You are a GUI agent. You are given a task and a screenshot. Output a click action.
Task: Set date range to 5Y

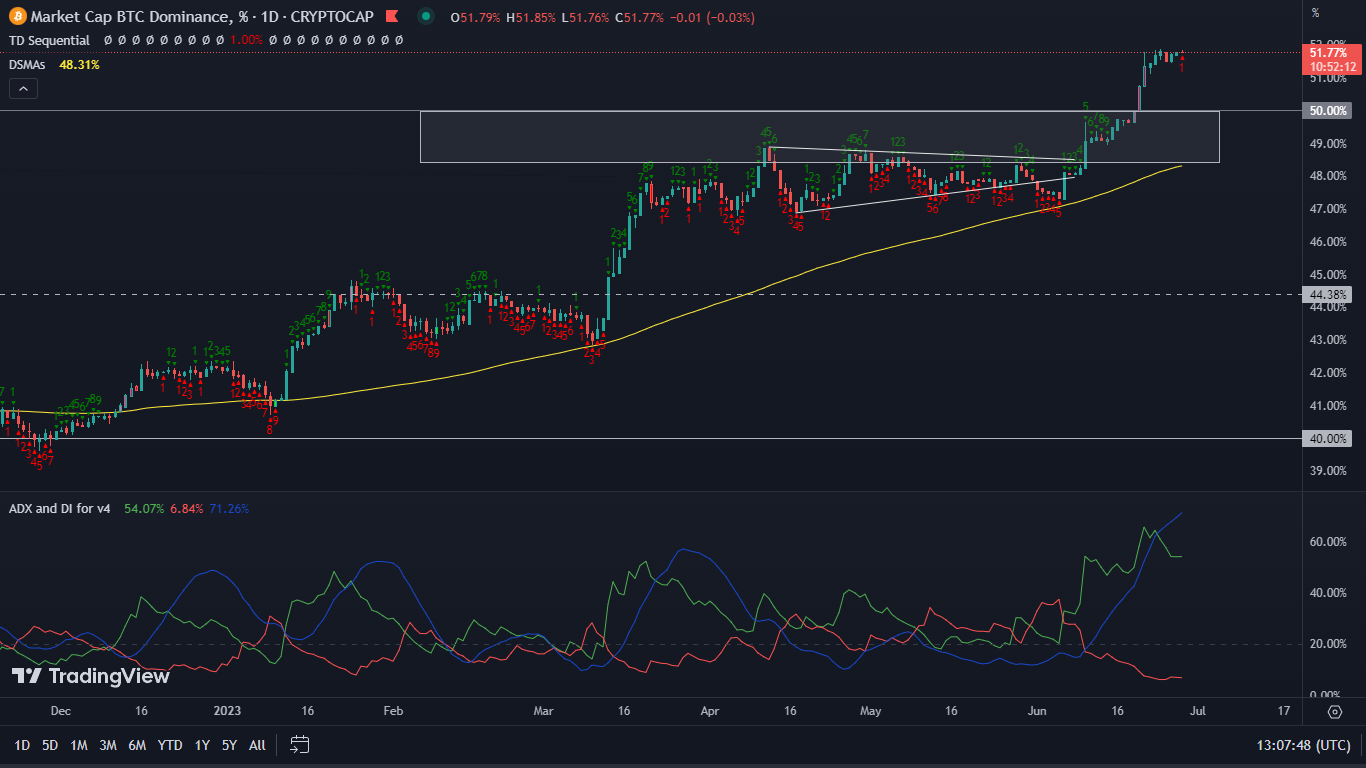(x=229, y=745)
